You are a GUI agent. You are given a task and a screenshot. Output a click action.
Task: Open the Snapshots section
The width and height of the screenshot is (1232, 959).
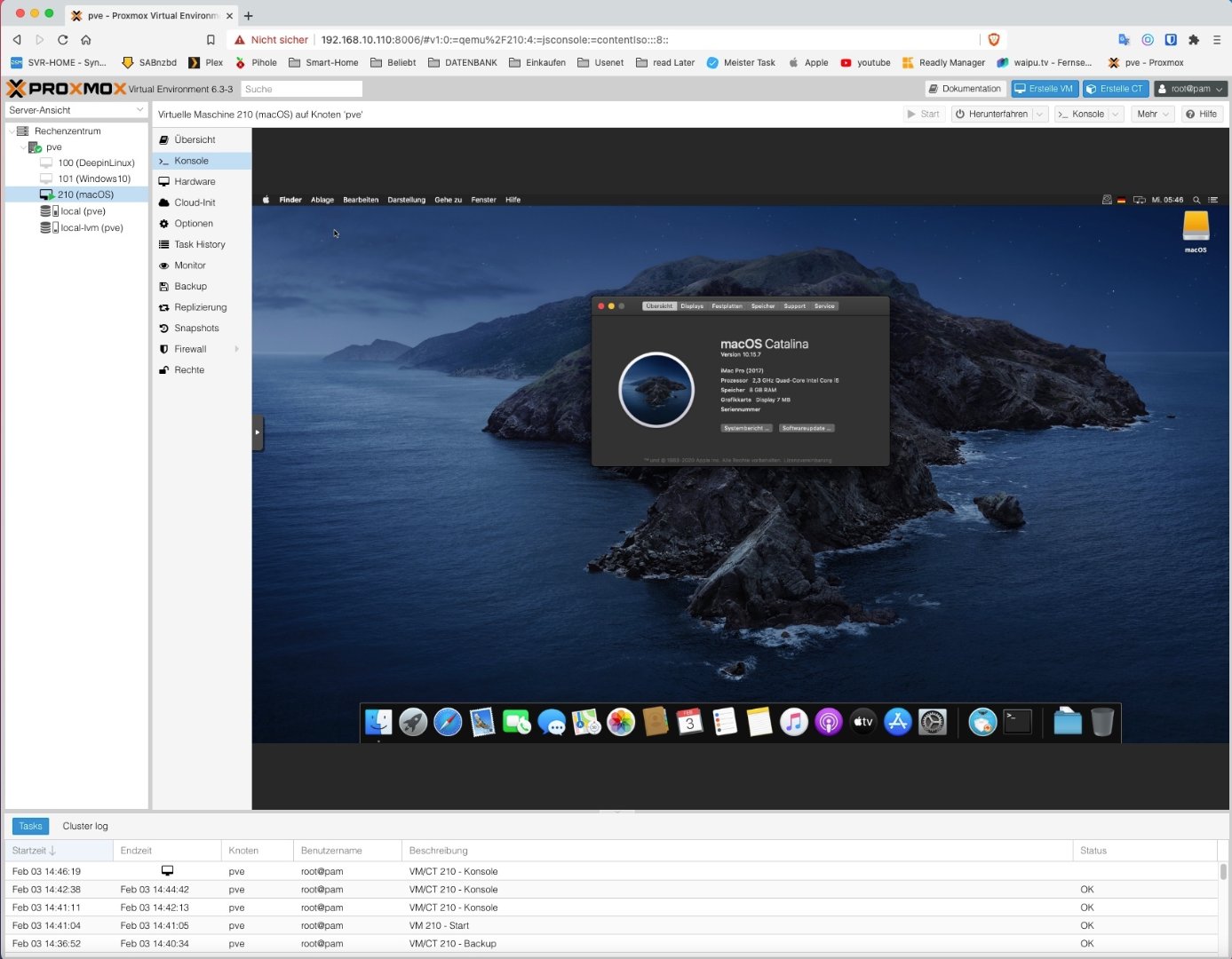pos(196,329)
